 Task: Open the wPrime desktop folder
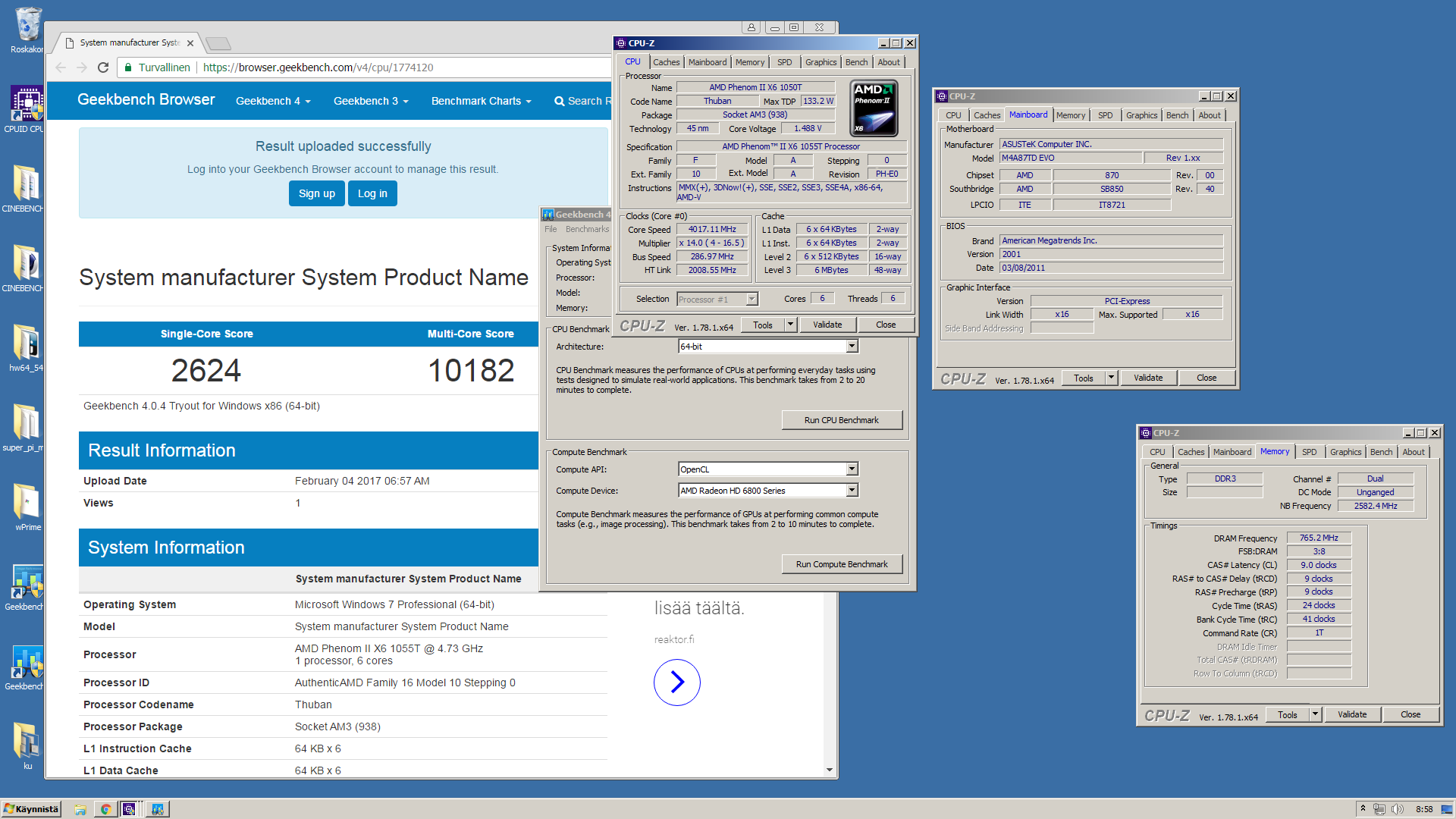27,507
